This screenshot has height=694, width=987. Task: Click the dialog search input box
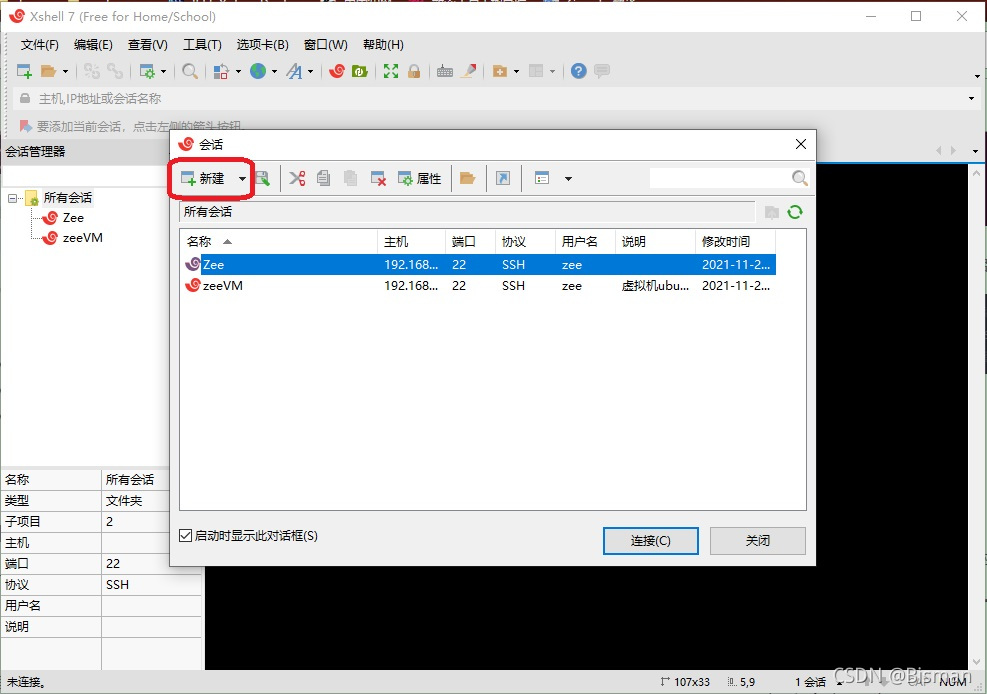[x=721, y=178]
